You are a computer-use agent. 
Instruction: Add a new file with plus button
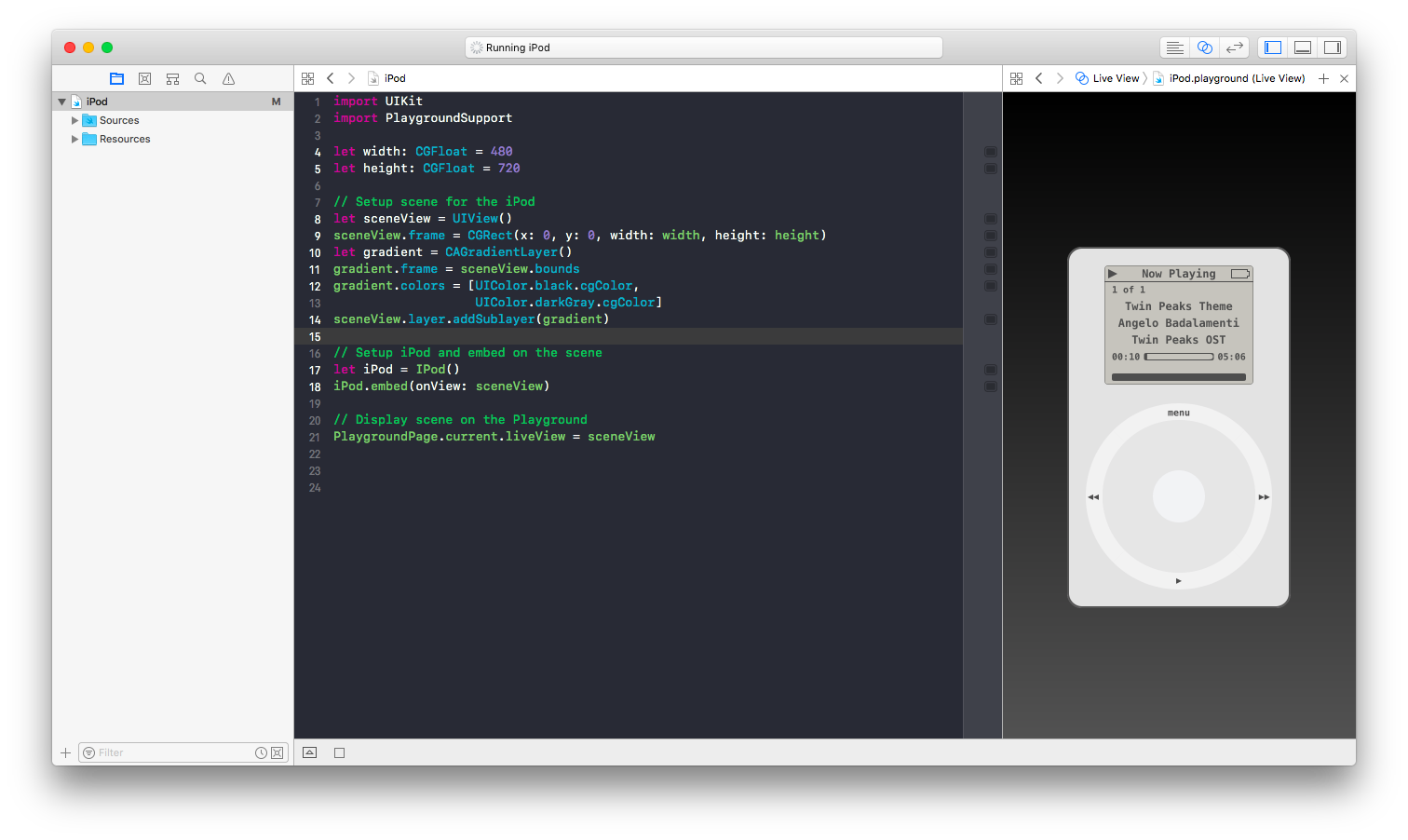pyautogui.click(x=65, y=752)
